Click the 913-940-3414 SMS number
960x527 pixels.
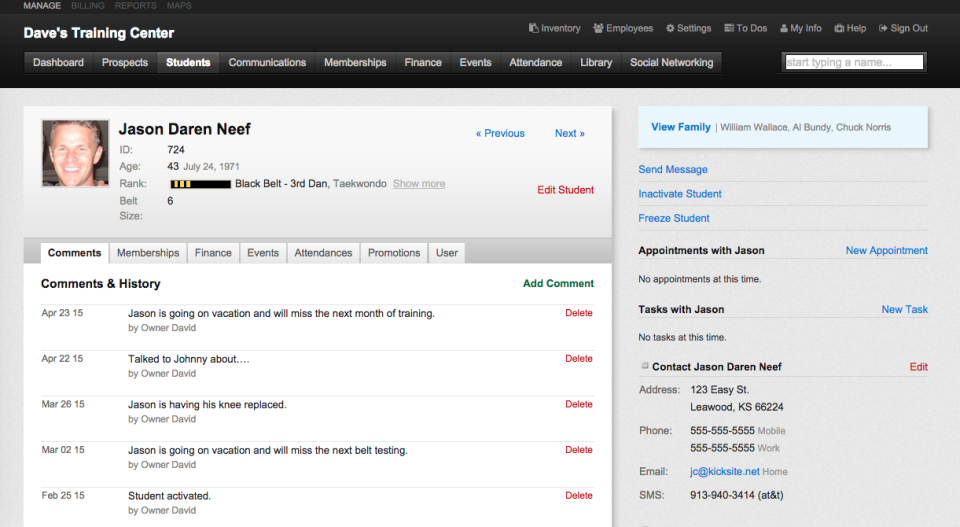(x=737, y=495)
